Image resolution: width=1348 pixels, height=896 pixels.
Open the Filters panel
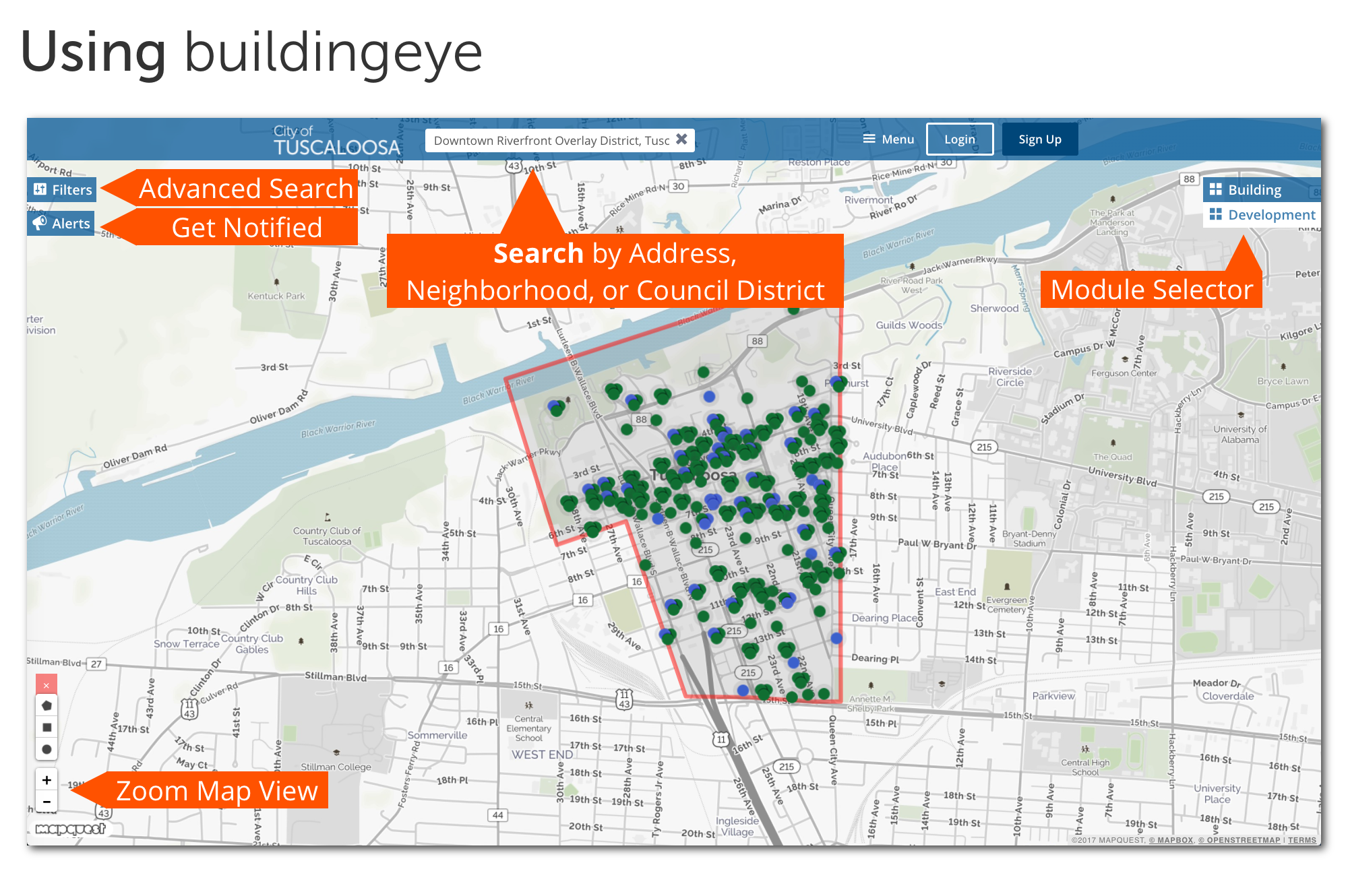[x=62, y=190]
